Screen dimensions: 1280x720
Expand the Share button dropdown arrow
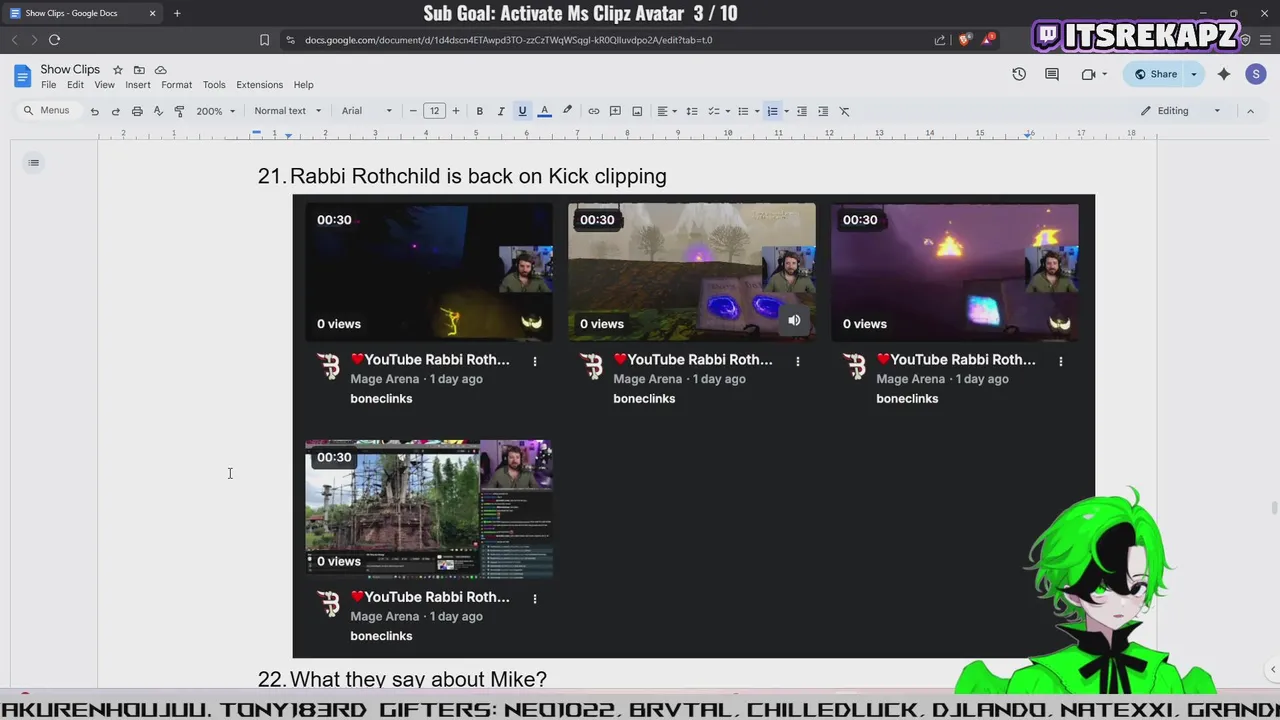(x=1193, y=74)
